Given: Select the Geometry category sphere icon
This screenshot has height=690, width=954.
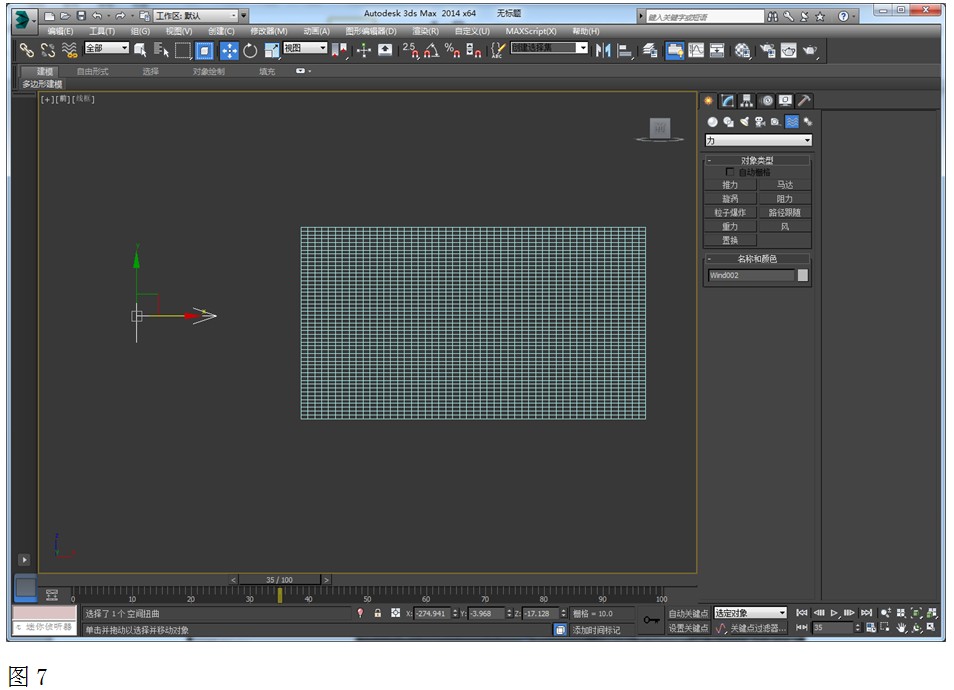Looking at the screenshot, I should pyautogui.click(x=712, y=122).
